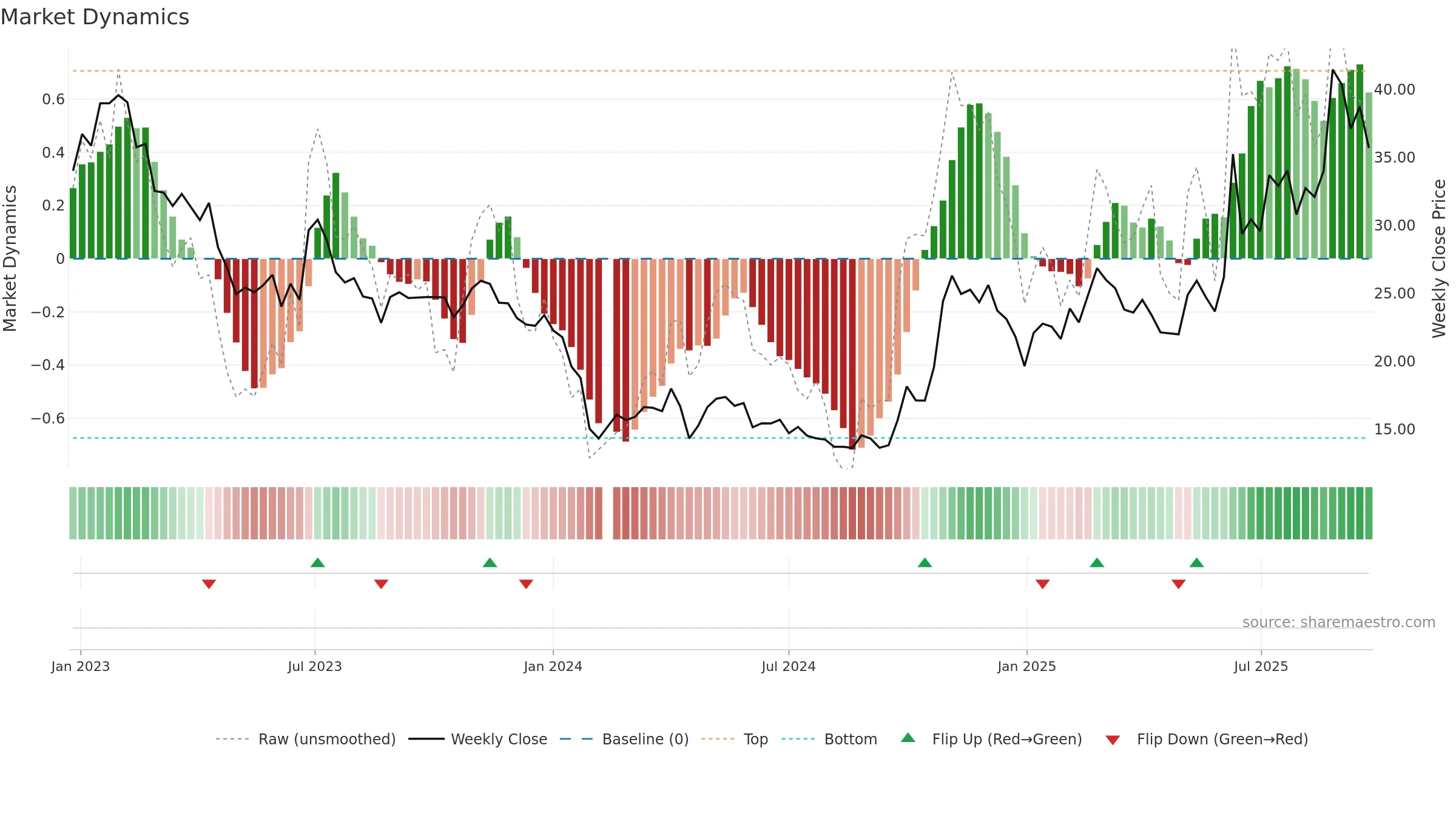Viewport: 1456px width, 819px height.
Task: Toggle the Flip Down (Green→Red) legend entry
Action: pos(1207,739)
